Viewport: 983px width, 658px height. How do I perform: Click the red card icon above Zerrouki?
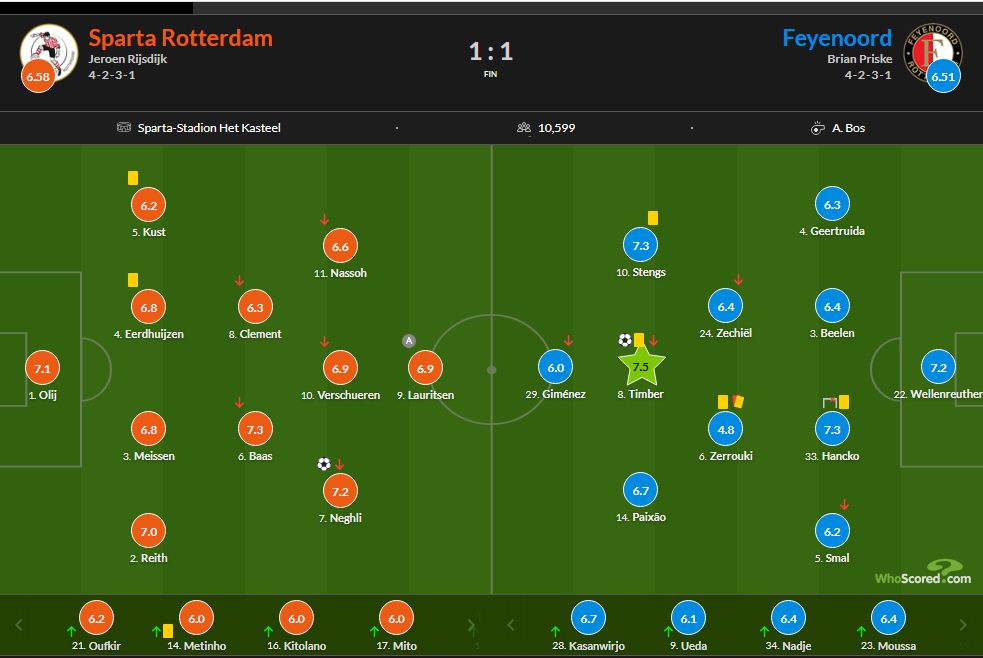pos(738,401)
